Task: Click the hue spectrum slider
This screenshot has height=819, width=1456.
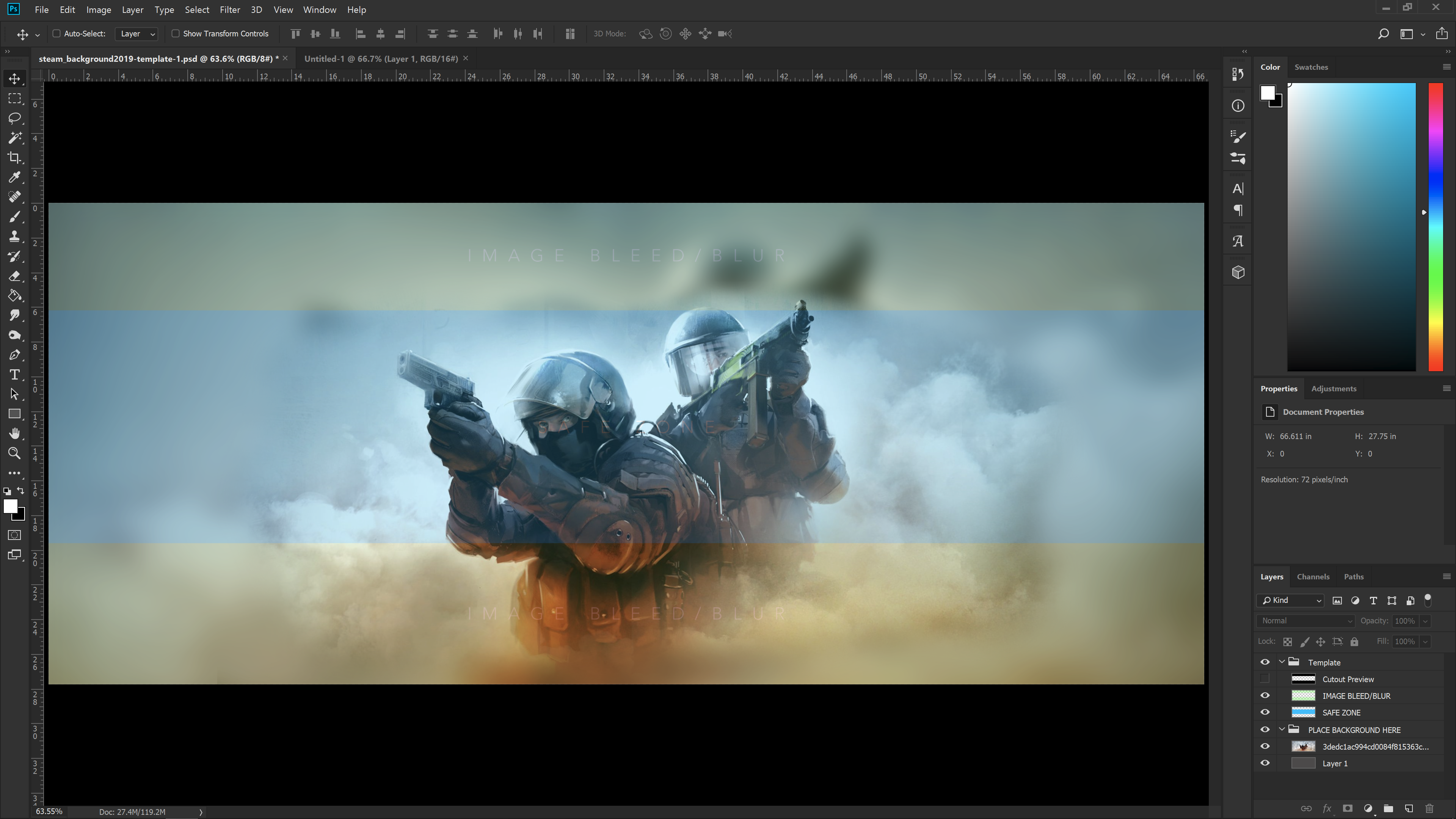Action: pos(1436,227)
